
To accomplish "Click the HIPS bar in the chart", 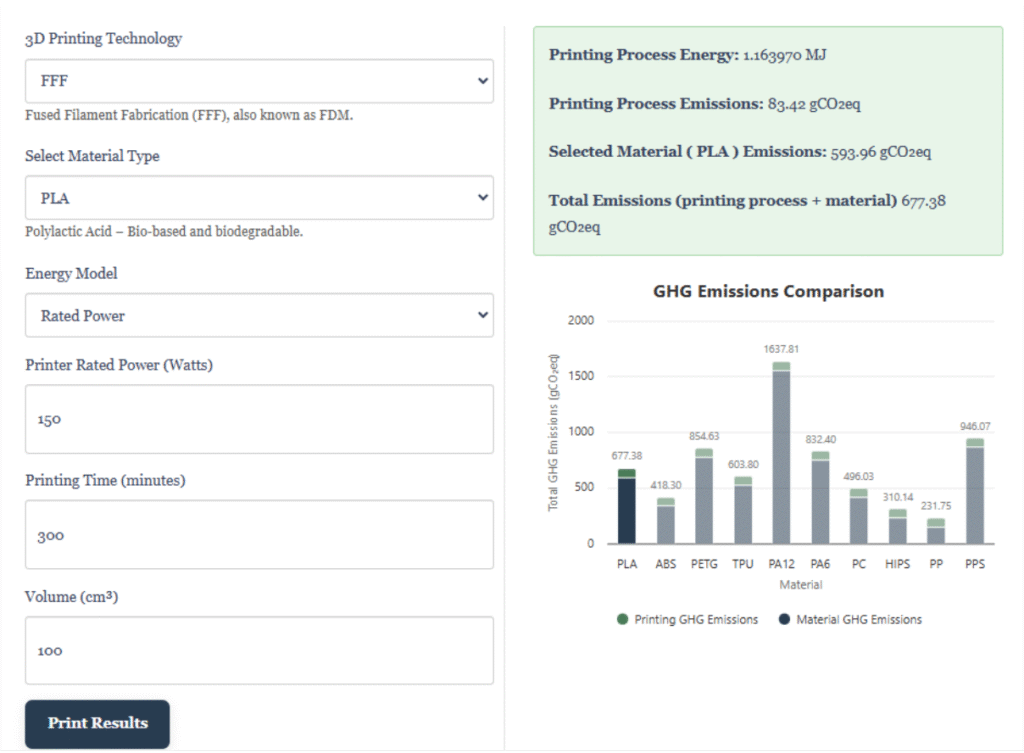I will coord(898,530).
